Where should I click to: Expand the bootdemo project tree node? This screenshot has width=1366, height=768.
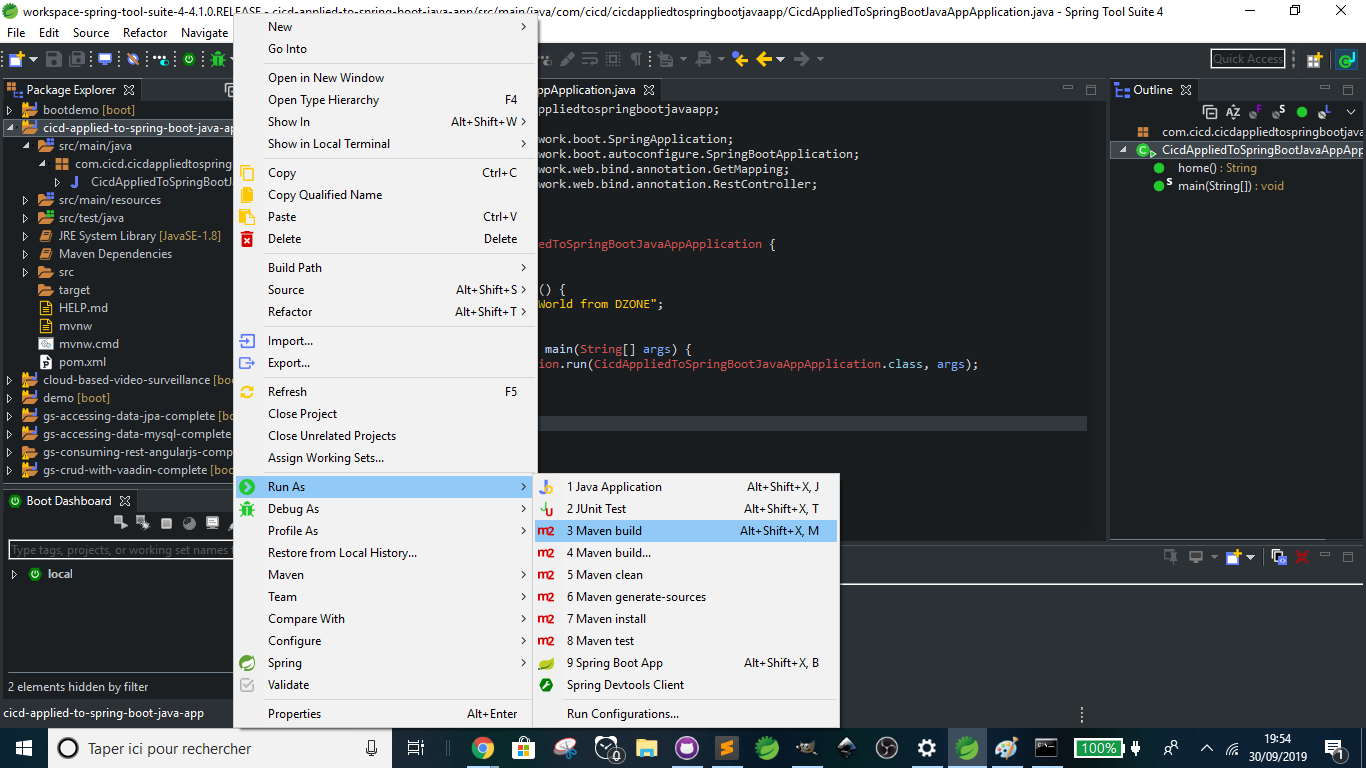[x=11, y=110]
